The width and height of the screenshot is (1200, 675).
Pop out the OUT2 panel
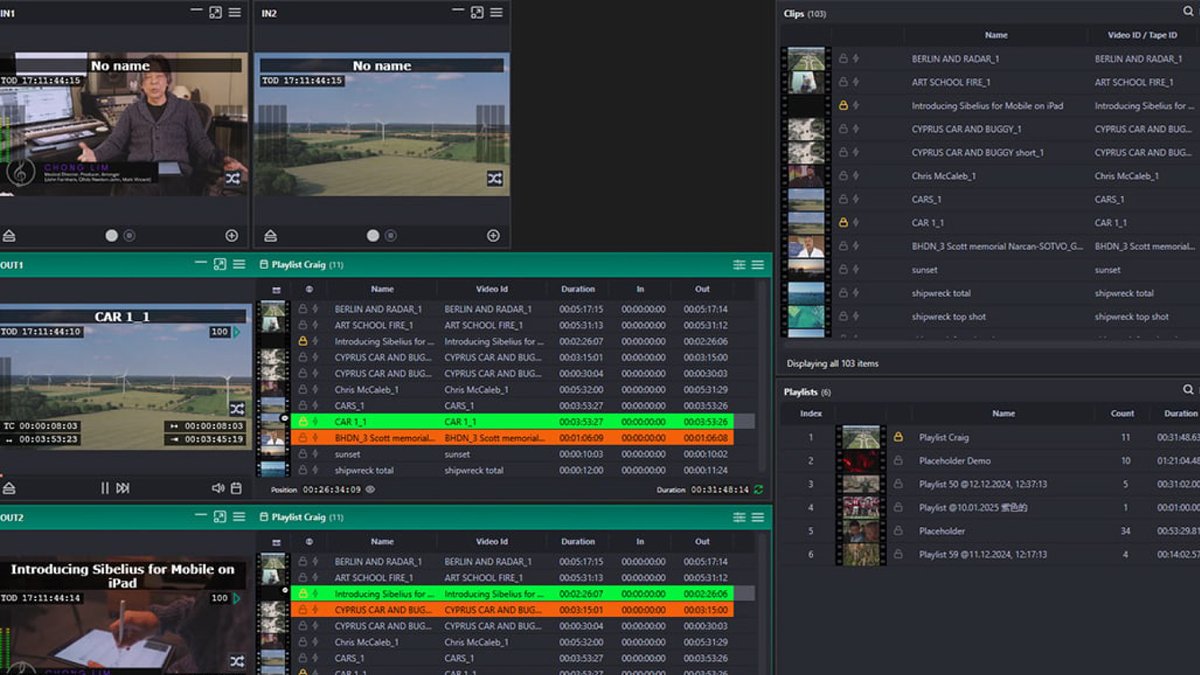tap(220, 516)
